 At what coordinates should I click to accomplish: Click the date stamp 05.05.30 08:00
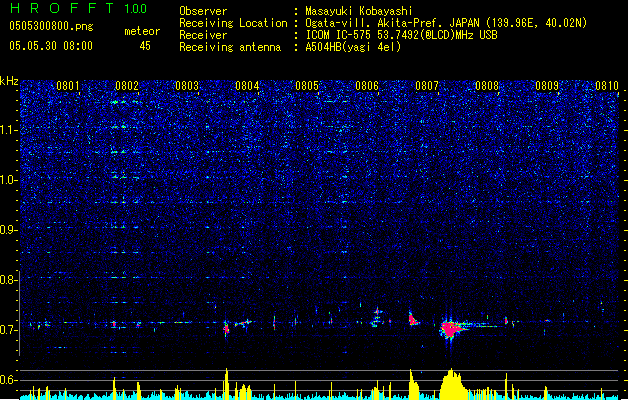[x=51, y=46]
